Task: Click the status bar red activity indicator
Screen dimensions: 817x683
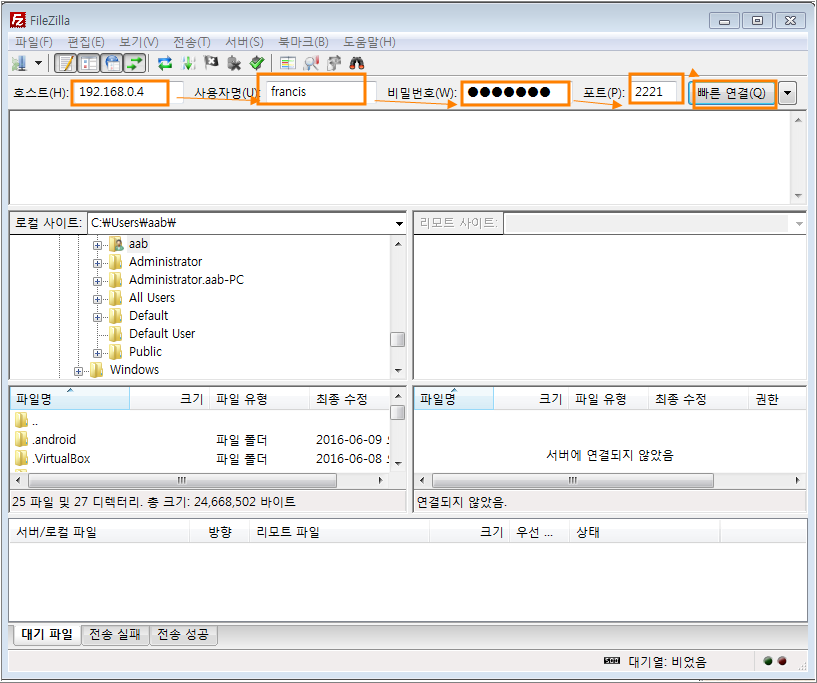Action: [782, 661]
